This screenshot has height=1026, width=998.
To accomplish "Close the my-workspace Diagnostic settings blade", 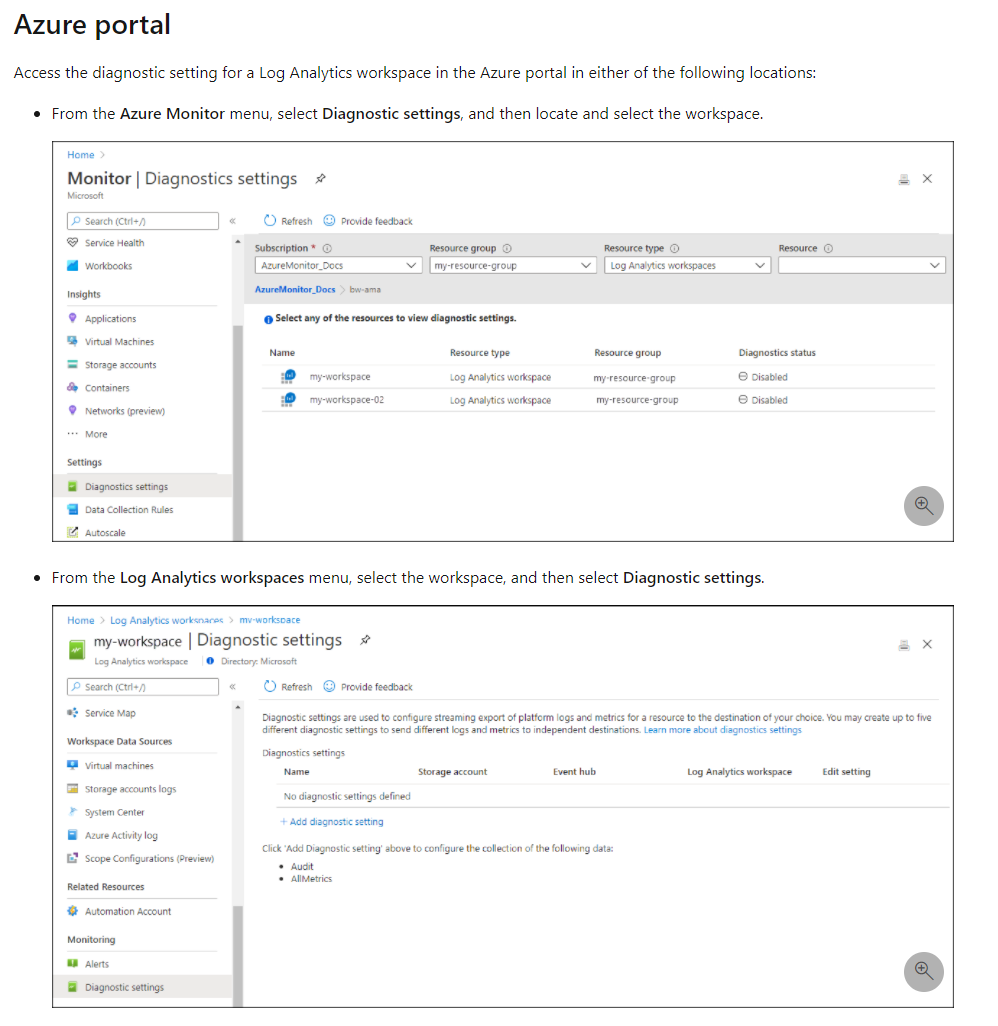I will pos(927,644).
